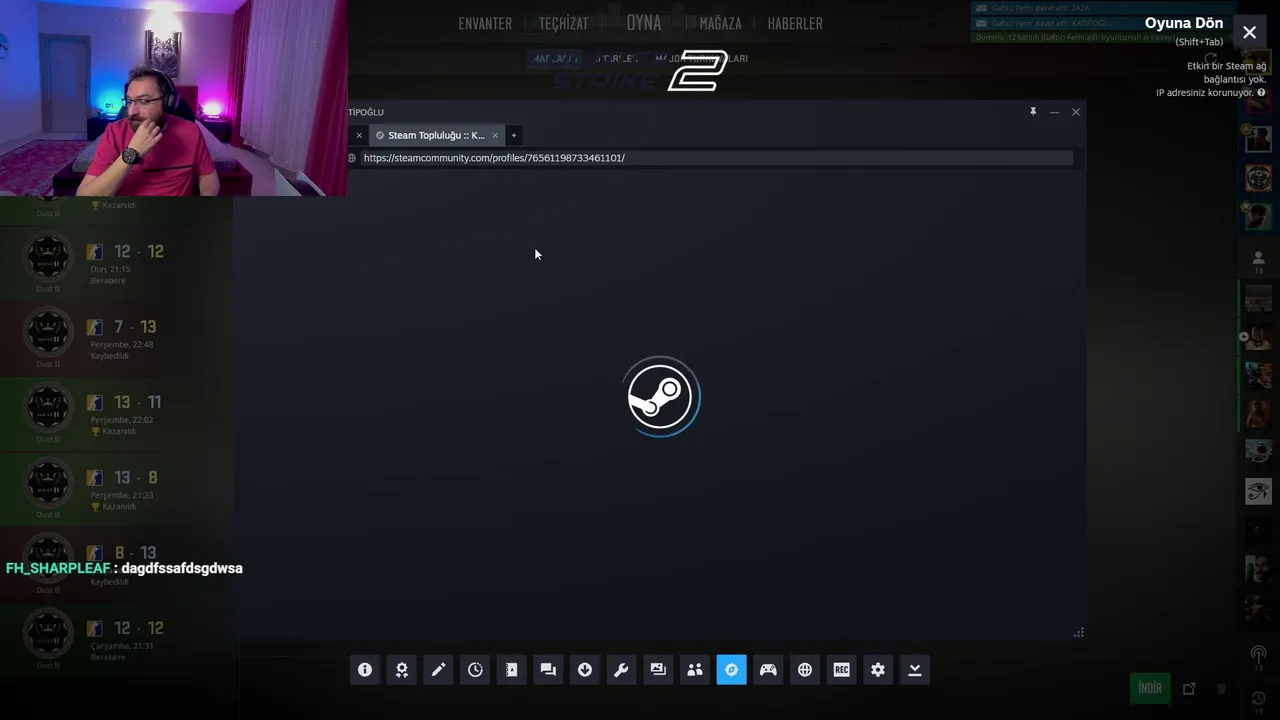Select the OYNA menu

click(x=644, y=22)
